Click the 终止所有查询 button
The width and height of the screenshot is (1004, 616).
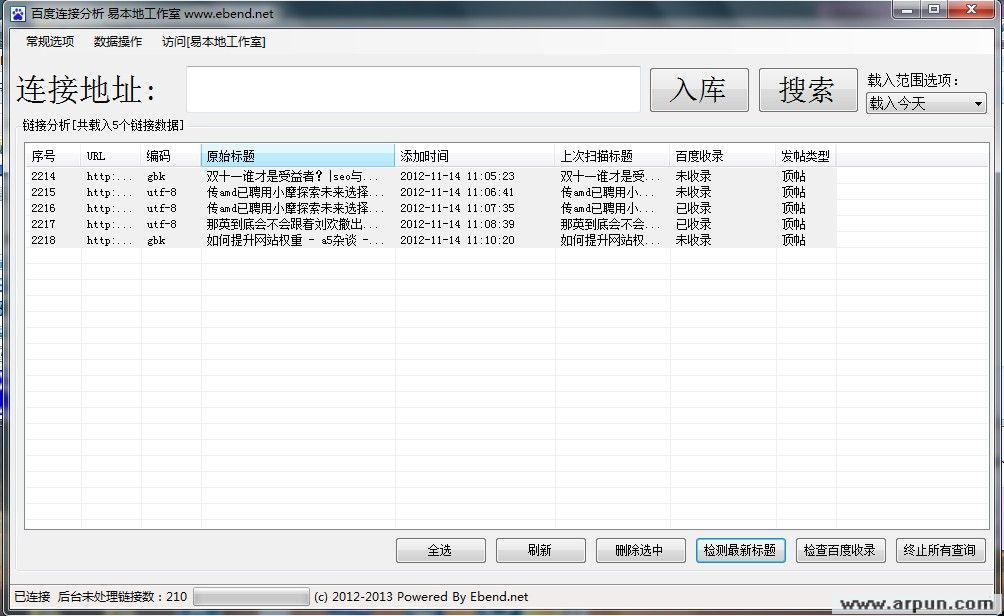(x=940, y=550)
